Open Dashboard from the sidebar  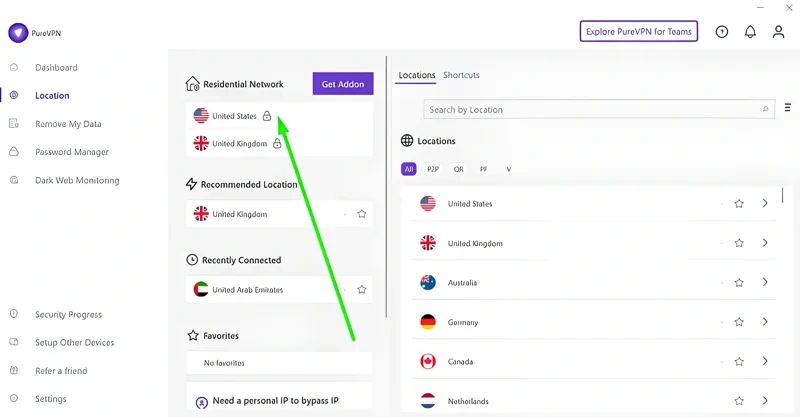(x=56, y=67)
